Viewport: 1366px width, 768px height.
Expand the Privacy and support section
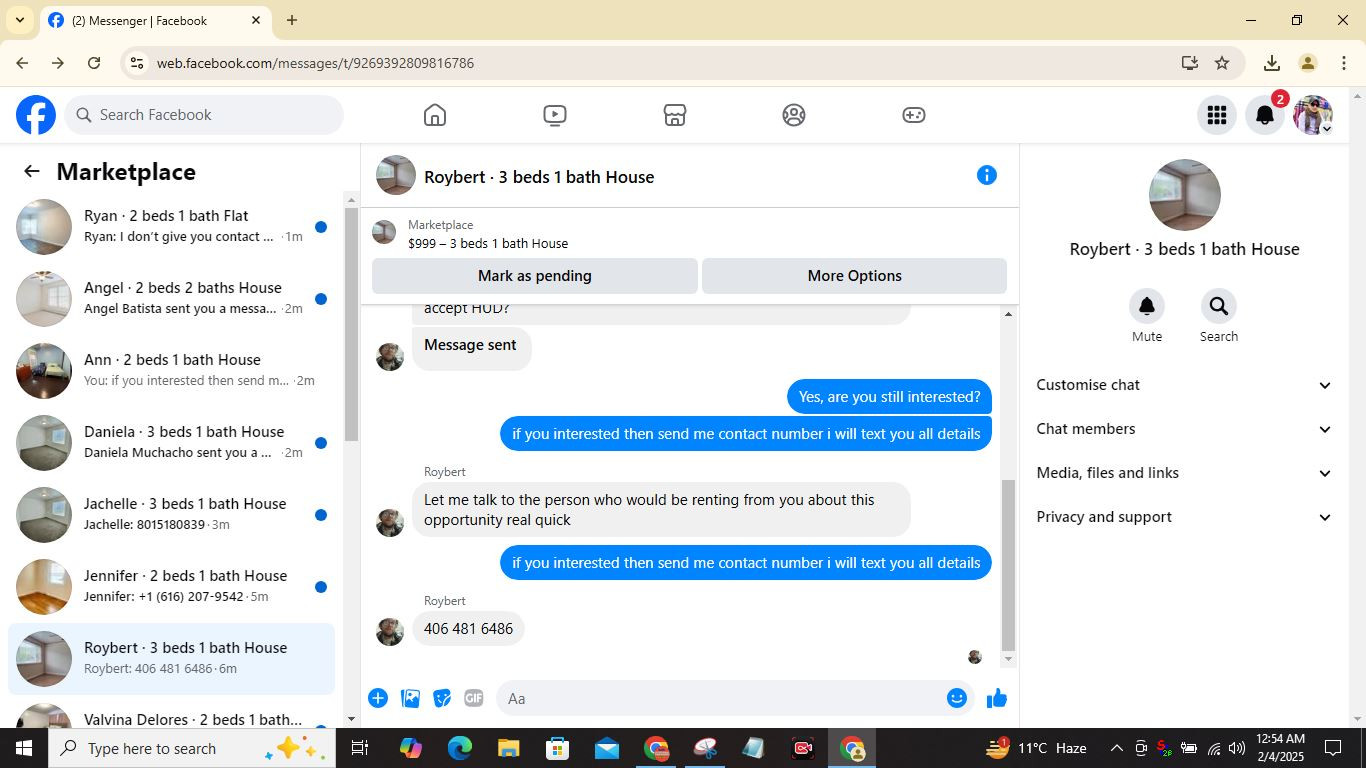point(1184,517)
